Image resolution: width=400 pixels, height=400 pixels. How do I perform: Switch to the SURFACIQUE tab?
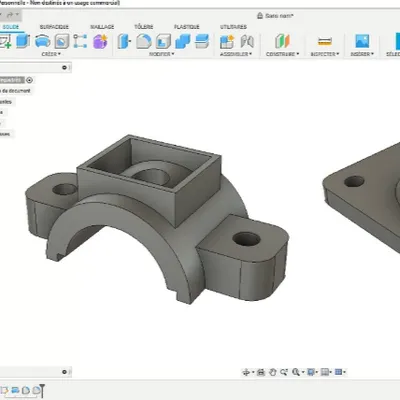pos(54,27)
